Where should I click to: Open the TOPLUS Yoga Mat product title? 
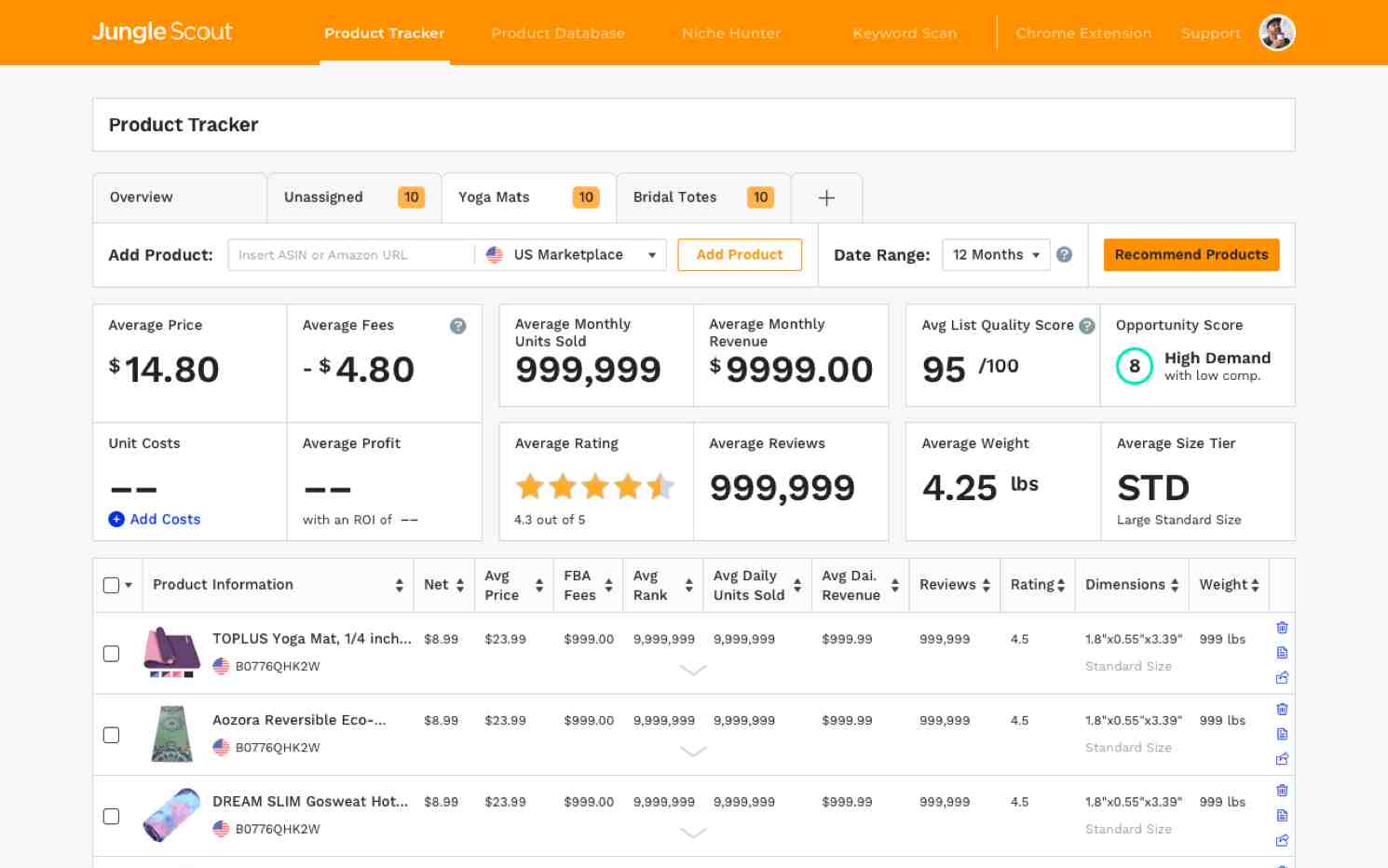(x=311, y=639)
